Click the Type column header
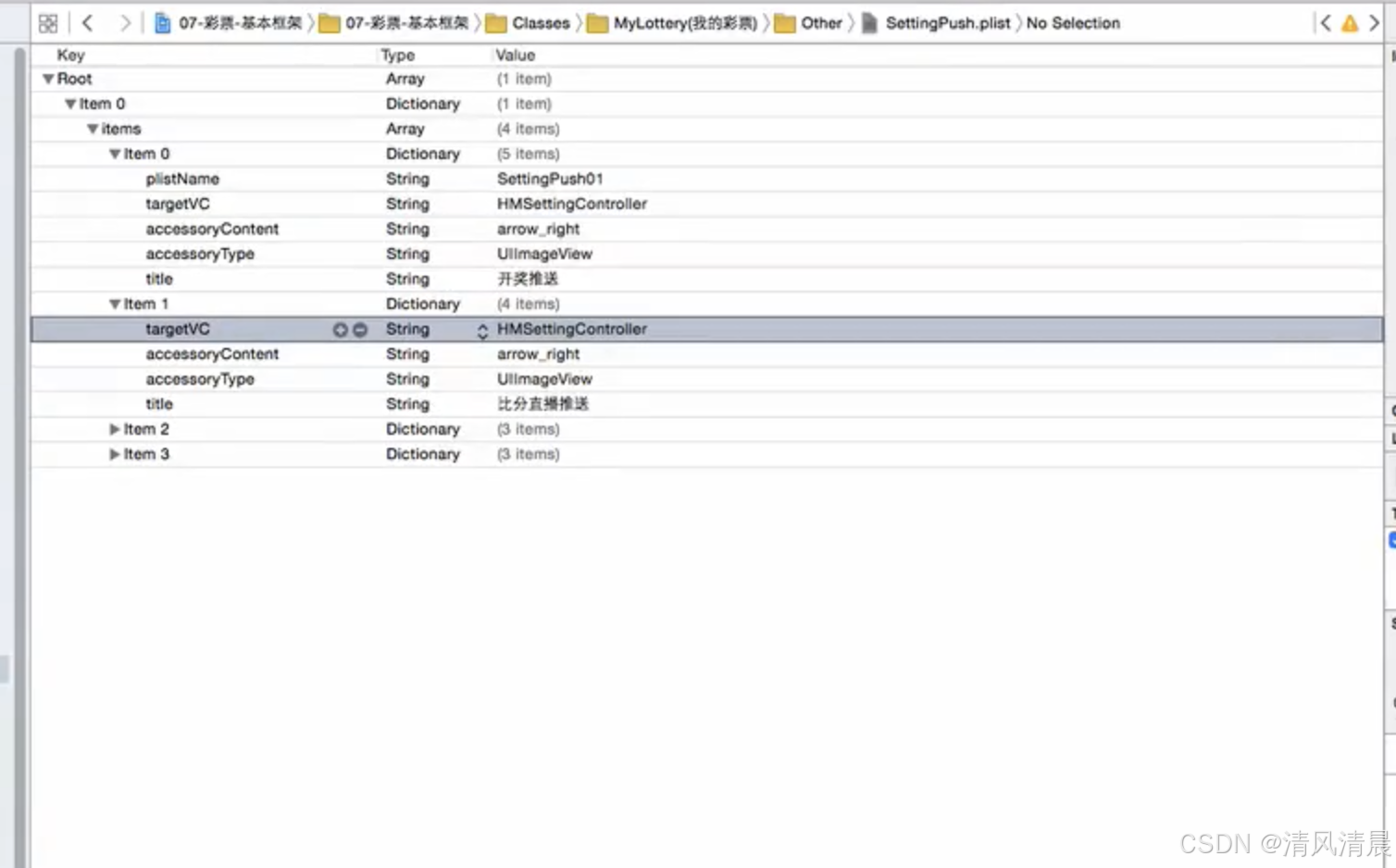The width and height of the screenshot is (1396, 868). click(398, 56)
